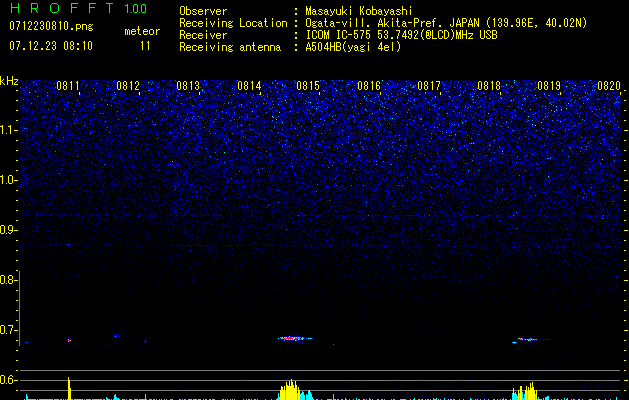Click the 'Receiving antenna' field label
This screenshot has height=400, width=629.
pyautogui.click(x=230, y=47)
